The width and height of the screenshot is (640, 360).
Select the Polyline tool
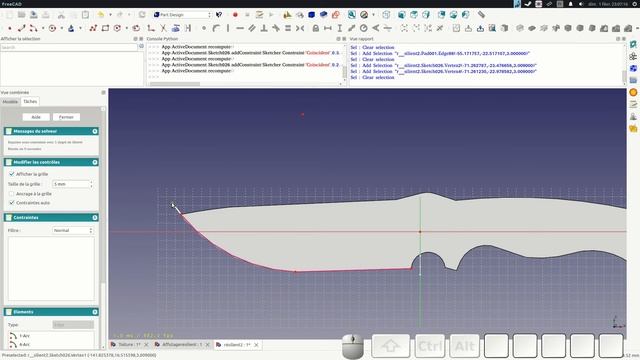93,28
